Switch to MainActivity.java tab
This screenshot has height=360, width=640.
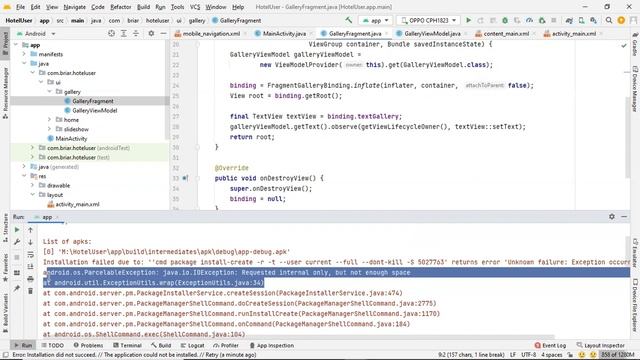coord(284,33)
